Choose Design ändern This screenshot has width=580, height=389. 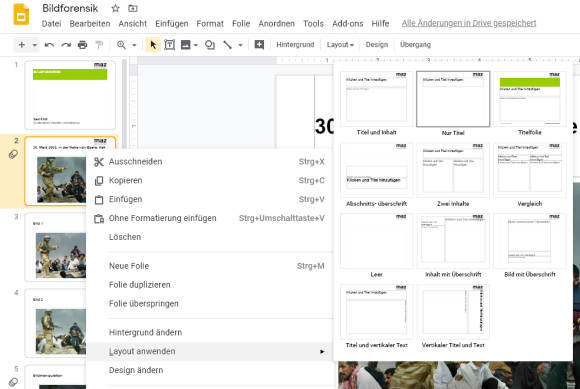(x=210, y=370)
